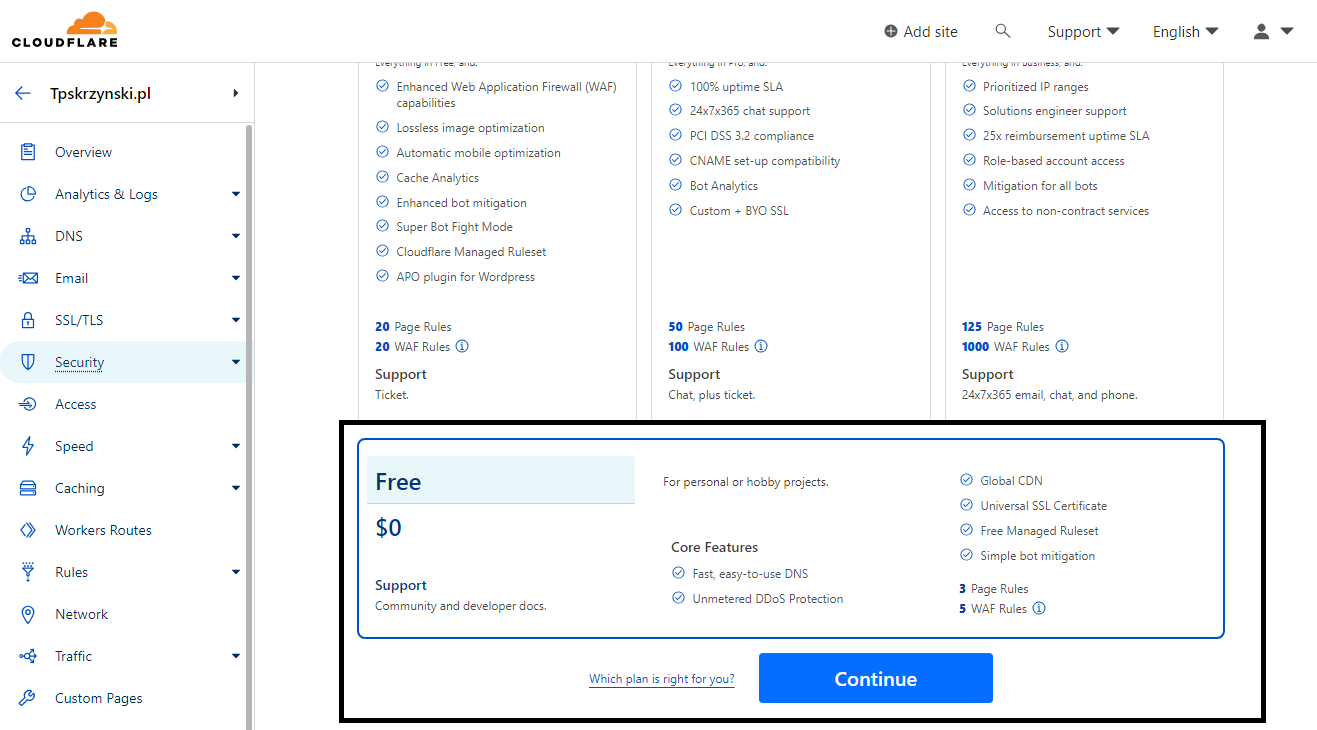Click the Add site link
This screenshot has height=730, width=1317.
point(921,32)
